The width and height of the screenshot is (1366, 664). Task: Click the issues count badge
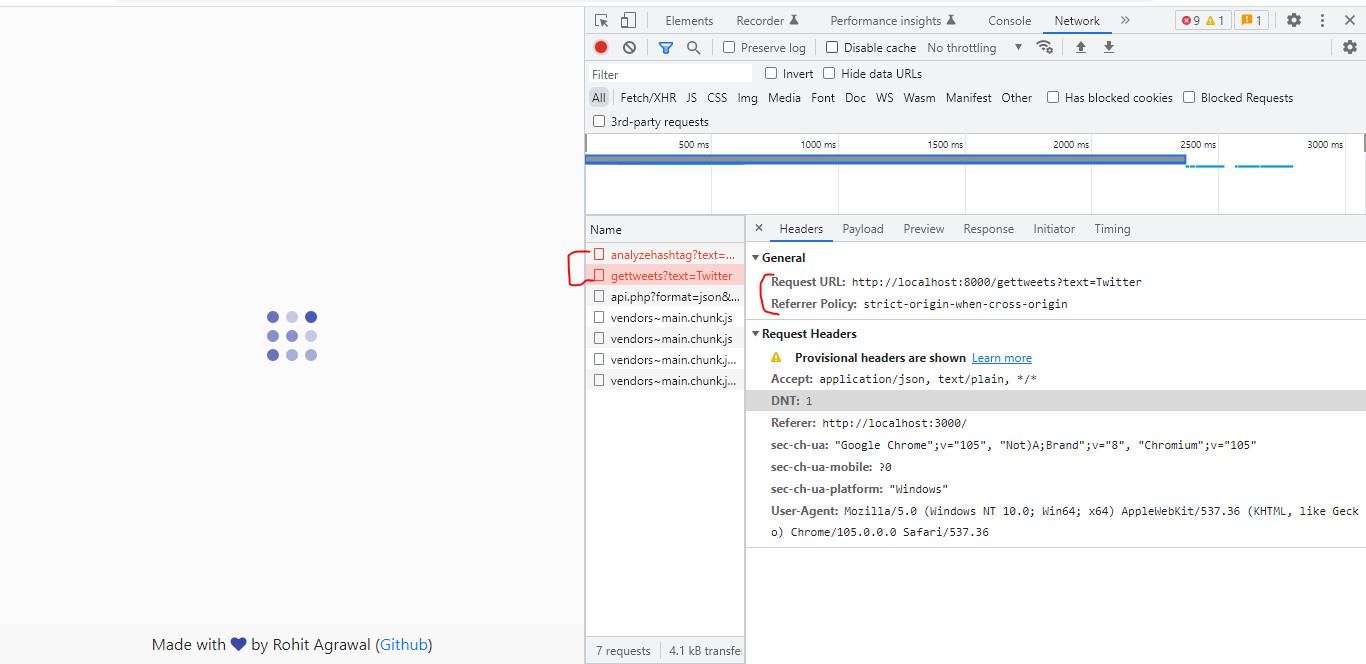tap(1251, 20)
